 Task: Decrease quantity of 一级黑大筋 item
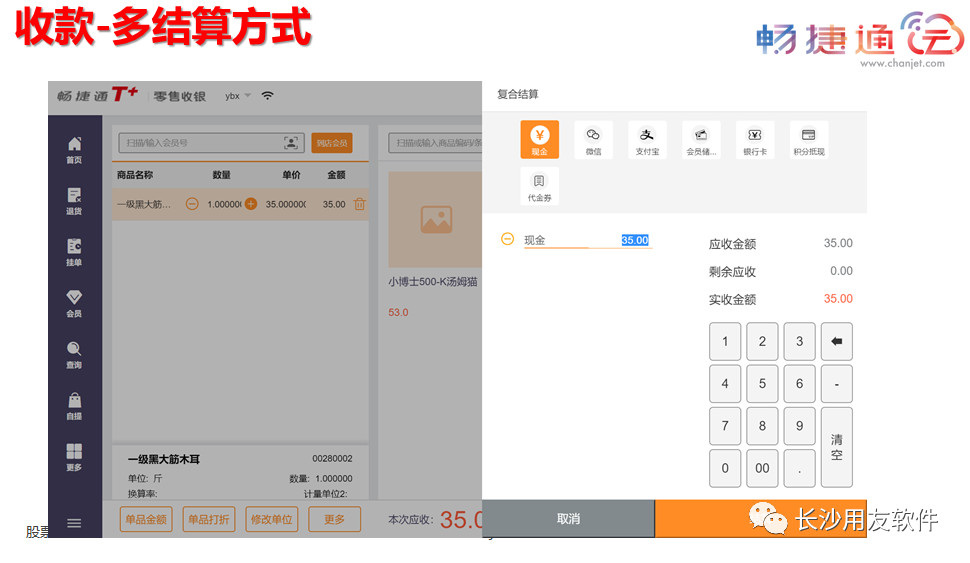point(192,204)
